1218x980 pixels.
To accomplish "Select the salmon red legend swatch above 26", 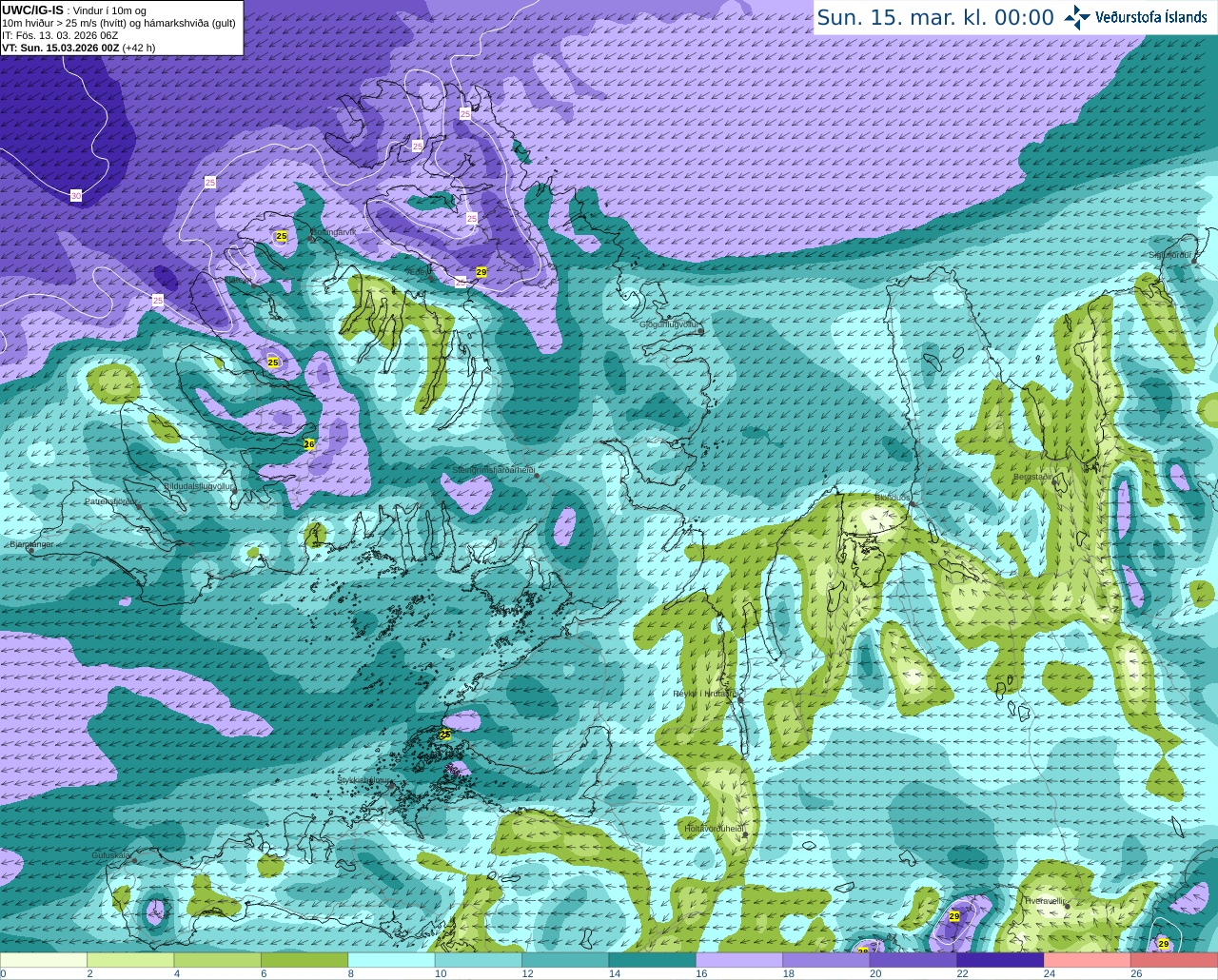I will pyautogui.click(x=1175, y=961).
